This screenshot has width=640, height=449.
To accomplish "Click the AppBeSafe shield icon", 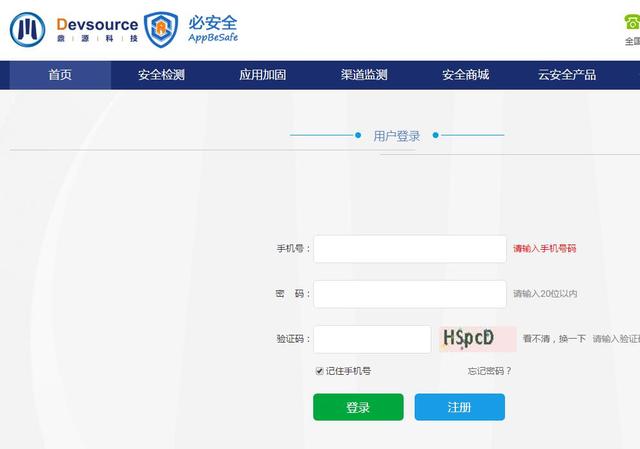I will coord(162,30).
